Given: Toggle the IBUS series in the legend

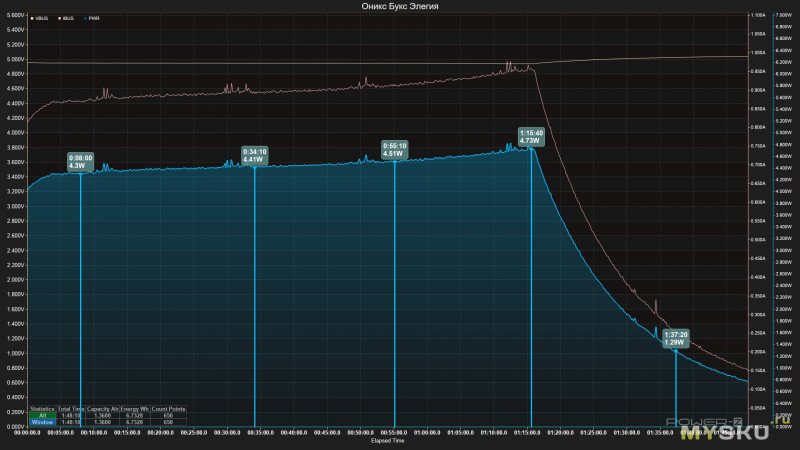Looking at the screenshot, I should click(66, 18).
